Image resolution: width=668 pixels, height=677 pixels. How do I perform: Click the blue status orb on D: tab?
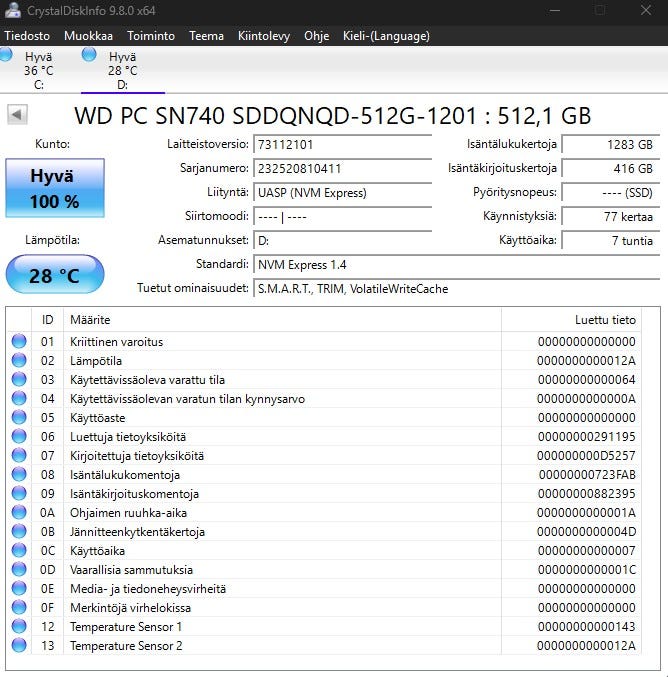click(x=89, y=54)
